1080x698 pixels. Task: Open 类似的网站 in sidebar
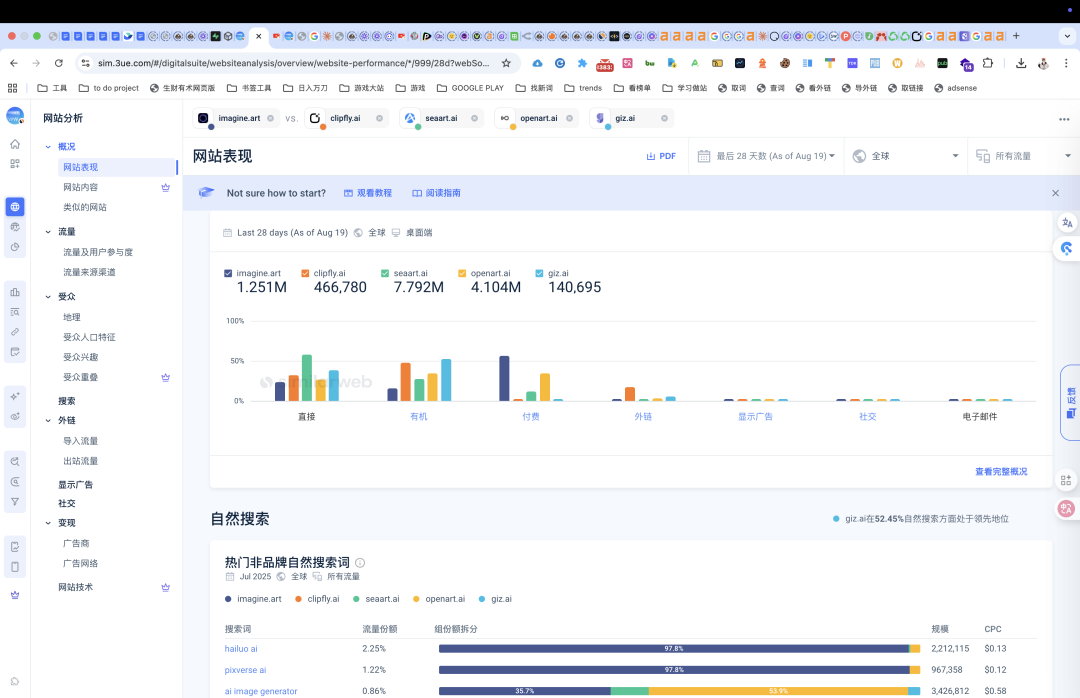[85, 207]
